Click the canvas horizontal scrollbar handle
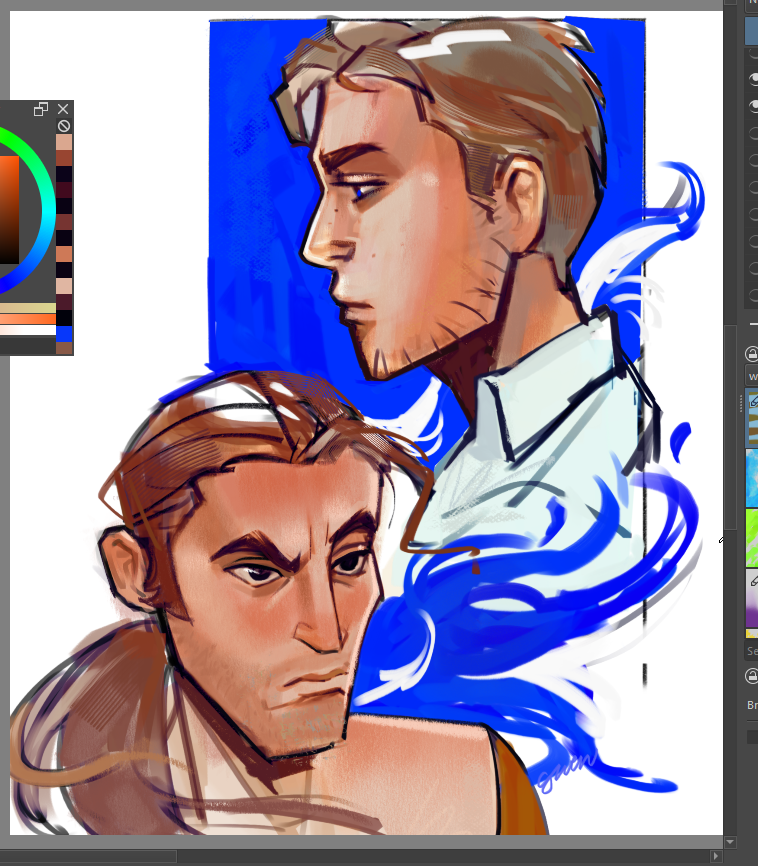The image size is (758, 866). [x=88, y=857]
